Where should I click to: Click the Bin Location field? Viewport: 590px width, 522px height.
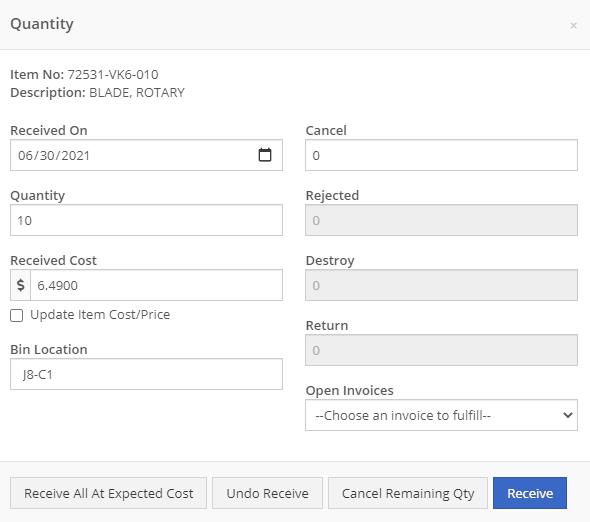point(146,374)
